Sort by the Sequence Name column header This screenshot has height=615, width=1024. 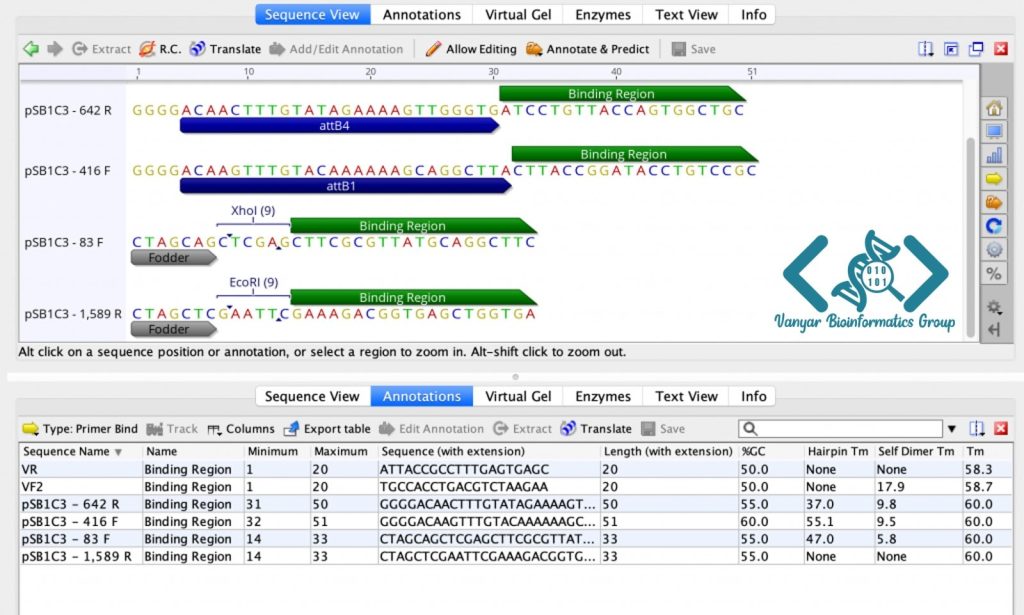(x=80, y=452)
